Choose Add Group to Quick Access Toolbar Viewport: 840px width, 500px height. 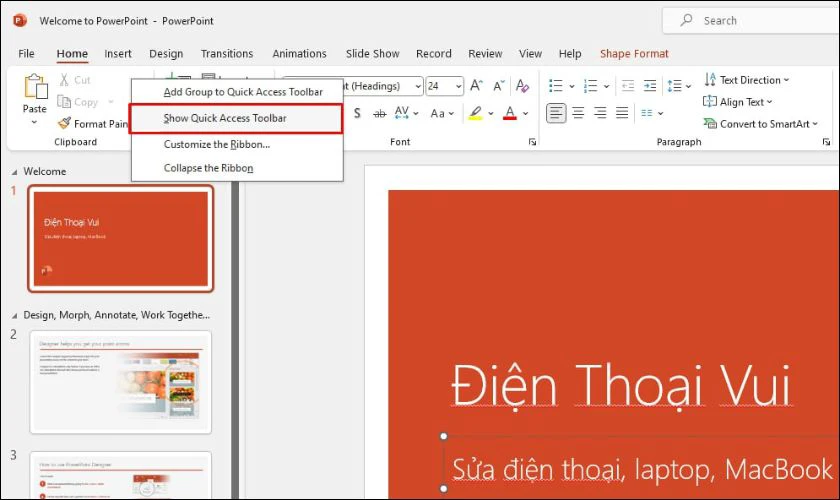coord(237,92)
